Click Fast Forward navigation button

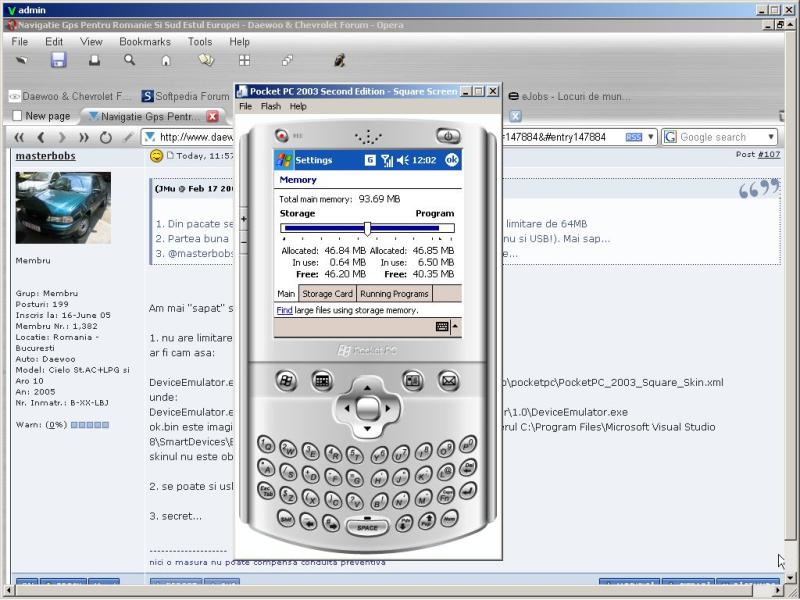tap(84, 137)
